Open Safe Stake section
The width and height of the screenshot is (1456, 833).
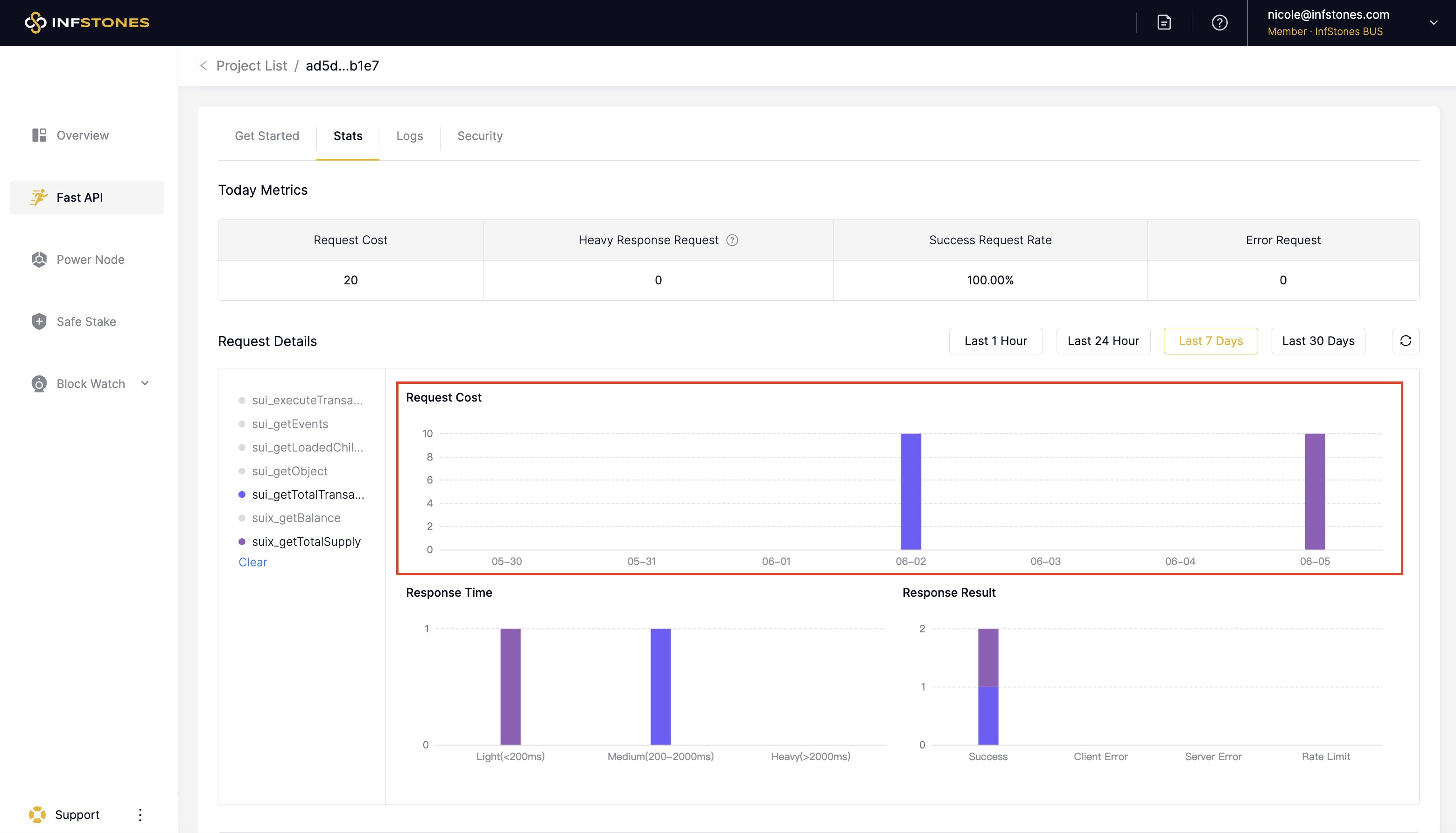86,322
